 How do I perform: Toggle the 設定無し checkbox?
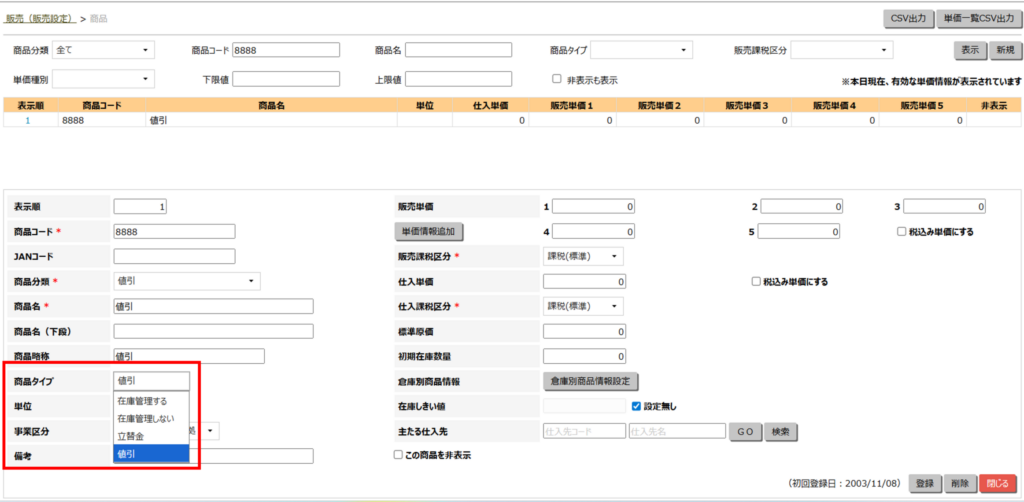[x=636, y=406]
